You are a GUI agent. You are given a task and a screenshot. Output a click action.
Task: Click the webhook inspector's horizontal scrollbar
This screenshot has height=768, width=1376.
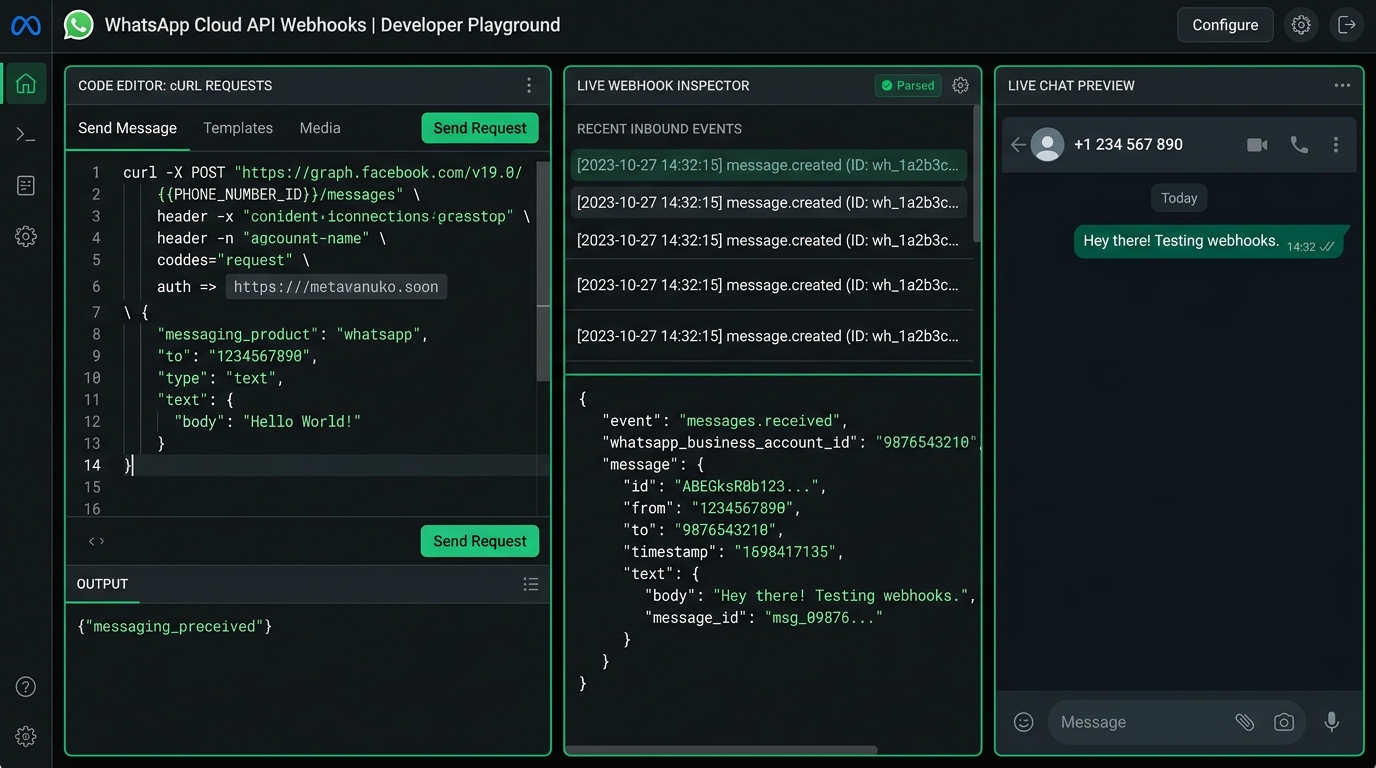[721, 750]
